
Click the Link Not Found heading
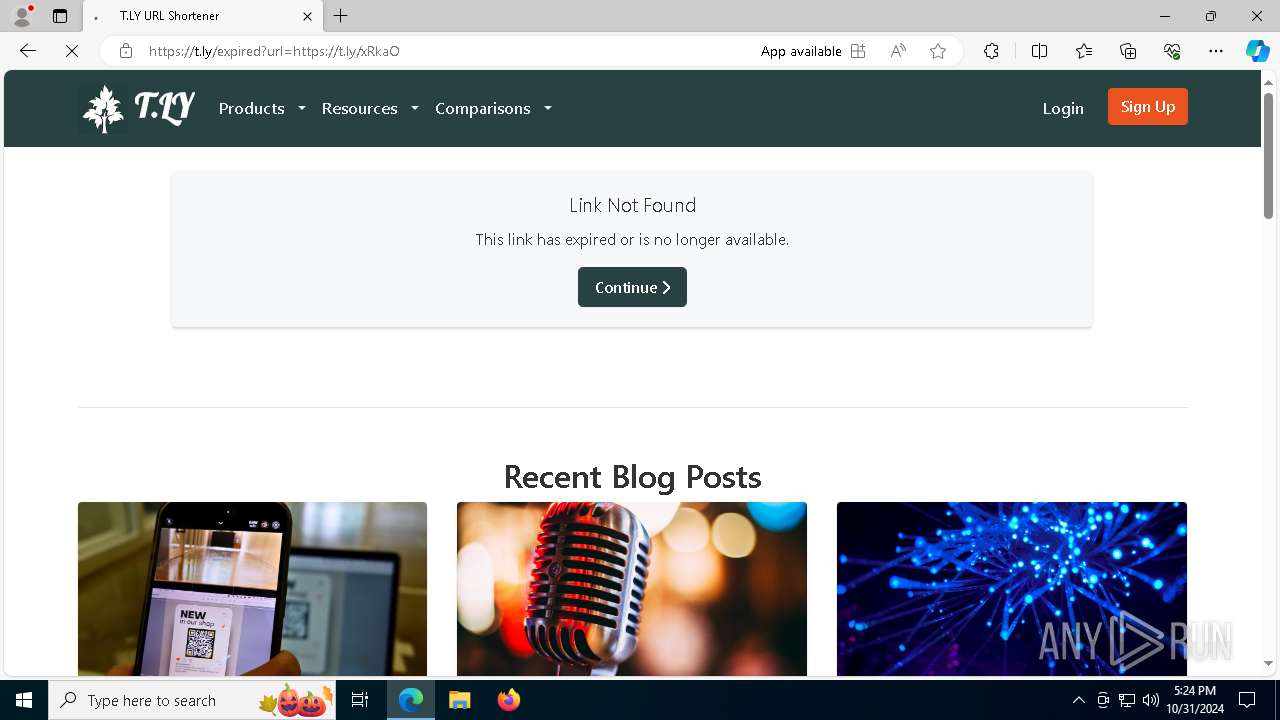click(632, 205)
